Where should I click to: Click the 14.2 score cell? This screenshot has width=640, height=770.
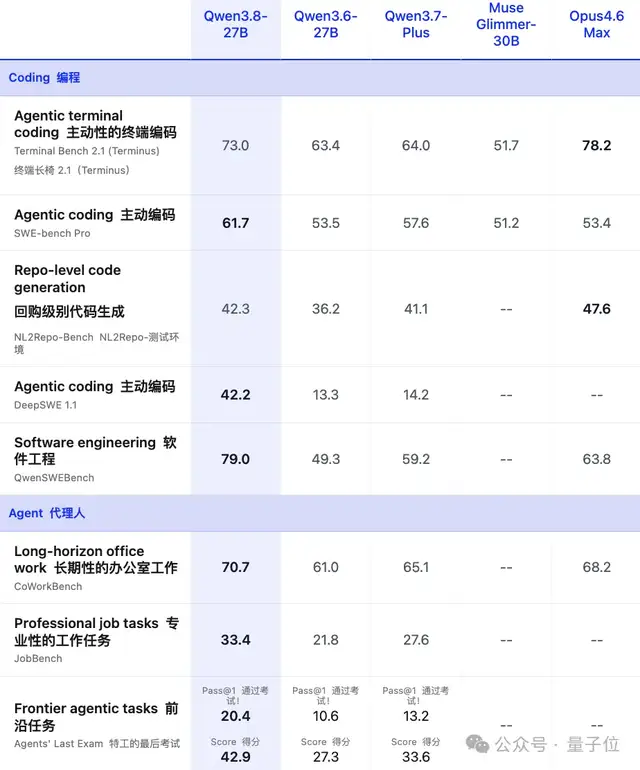[416, 395]
